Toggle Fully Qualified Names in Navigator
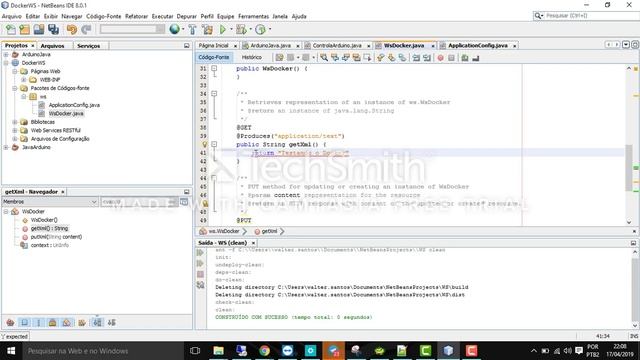640x360 pixels. (82, 322)
